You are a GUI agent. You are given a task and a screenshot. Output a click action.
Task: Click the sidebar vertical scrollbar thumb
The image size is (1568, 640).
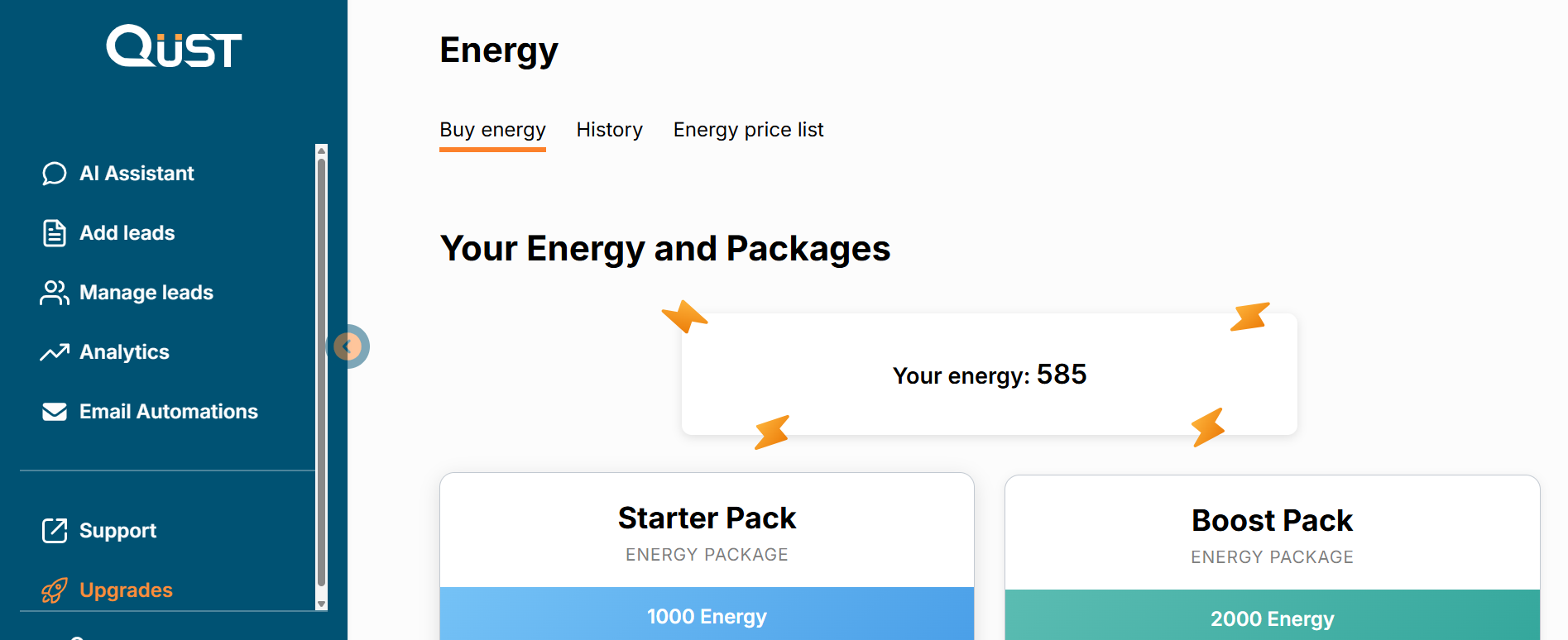coord(322,372)
